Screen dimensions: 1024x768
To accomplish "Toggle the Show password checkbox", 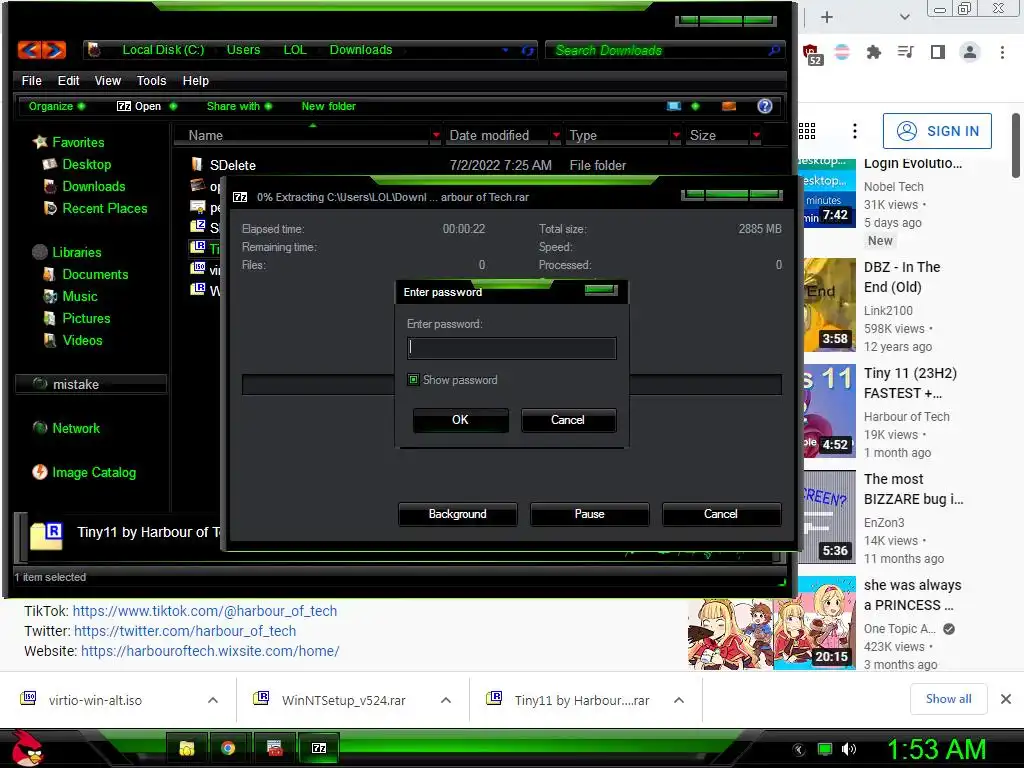I will tap(413, 379).
